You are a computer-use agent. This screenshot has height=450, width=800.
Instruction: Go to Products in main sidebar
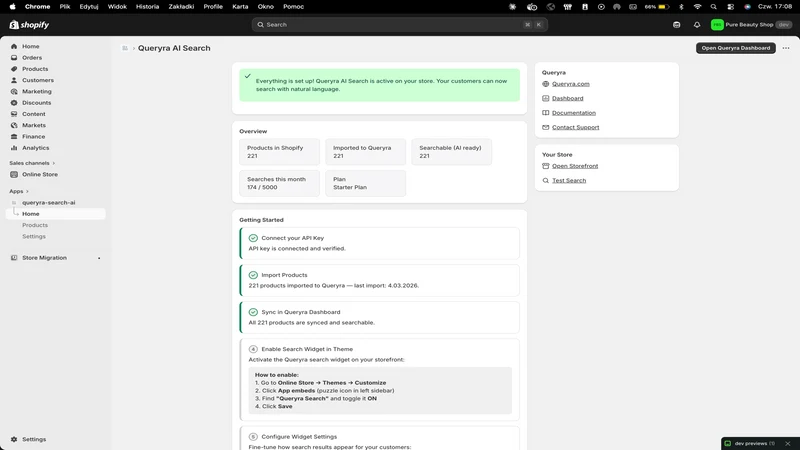(35, 69)
